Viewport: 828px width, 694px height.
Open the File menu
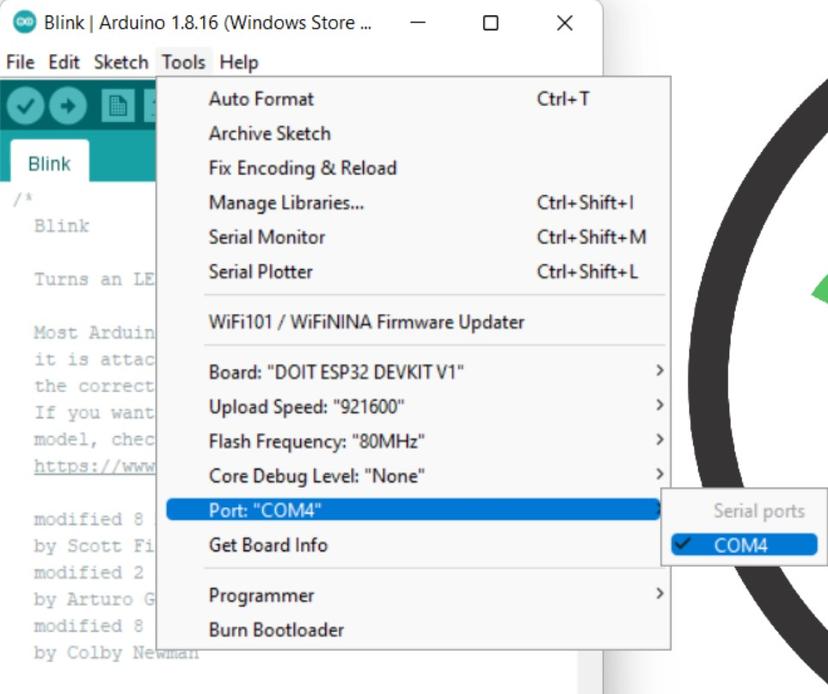[20, 62]
